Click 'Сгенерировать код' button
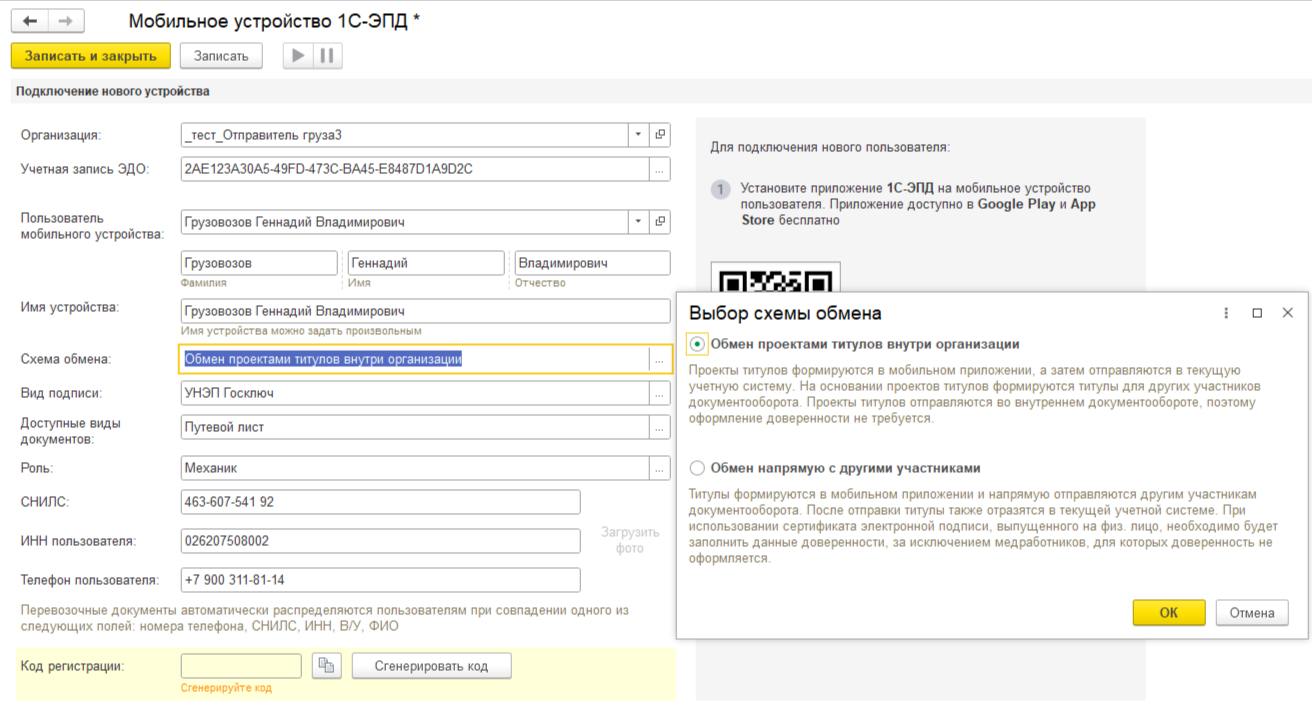The image size is (1312, 707). pos(431,666)
